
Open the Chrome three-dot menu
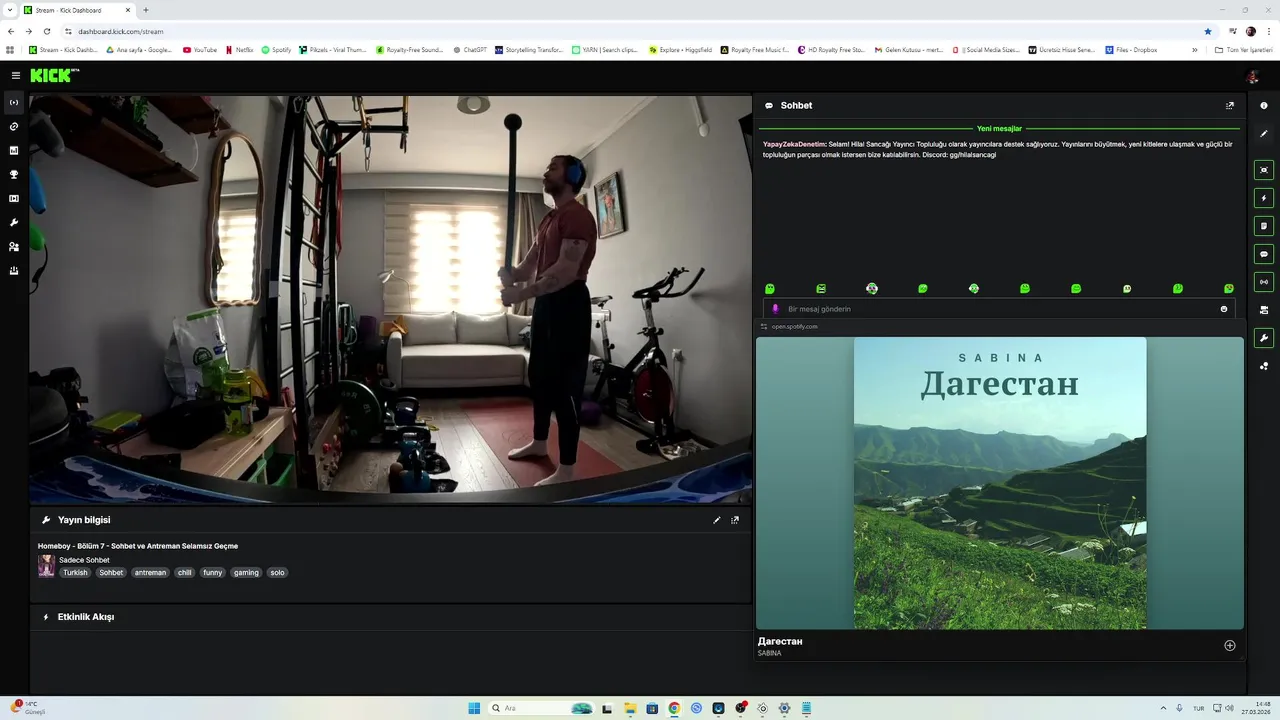[1269, 31]
